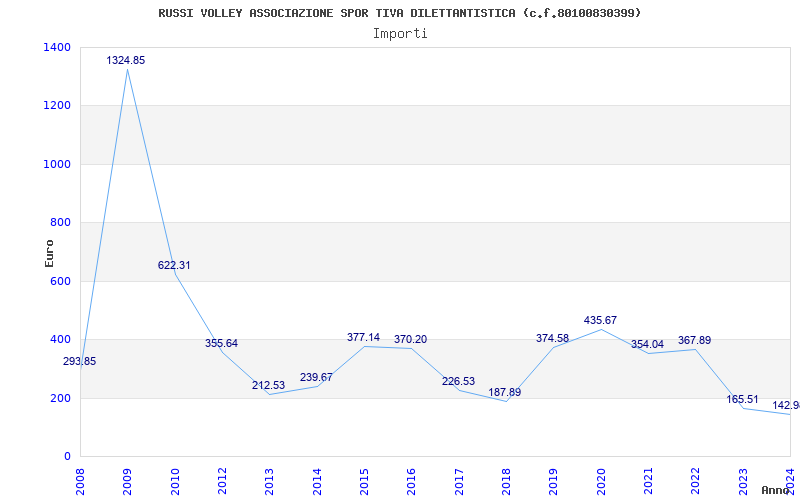
Task: Select the 374.58 data label
Action: tap(552, 338)
